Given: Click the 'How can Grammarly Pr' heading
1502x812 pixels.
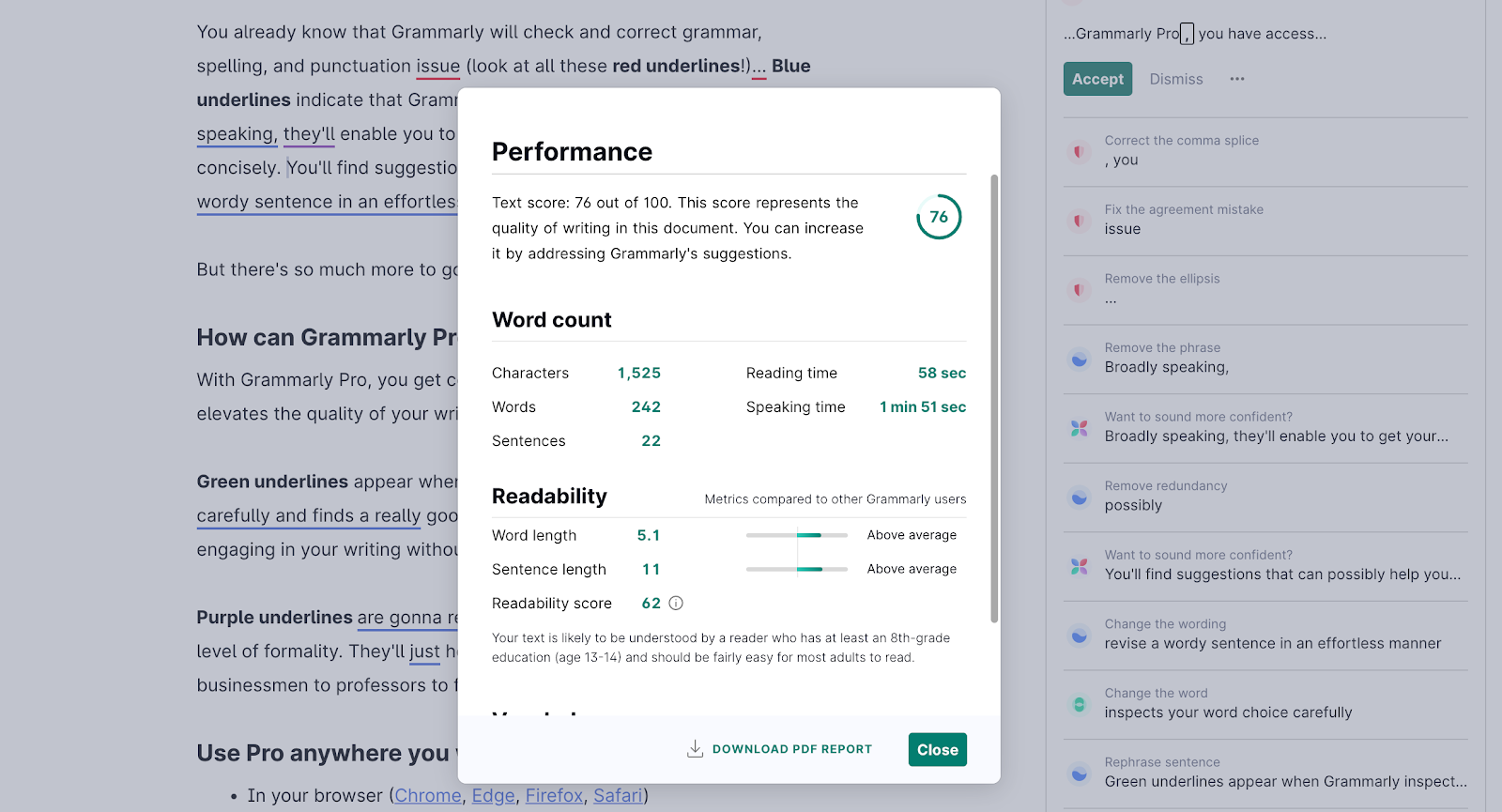Looking at the screenshot, I should coord(327,337).
